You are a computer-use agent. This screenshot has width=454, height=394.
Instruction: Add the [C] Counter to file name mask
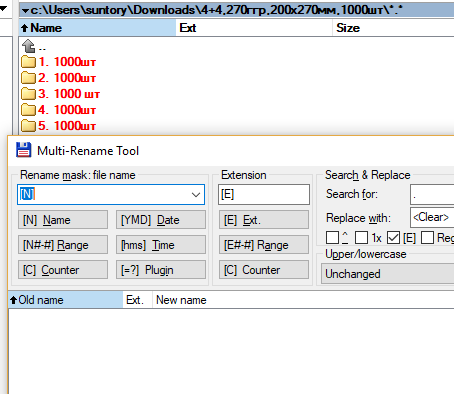[63, 270]
